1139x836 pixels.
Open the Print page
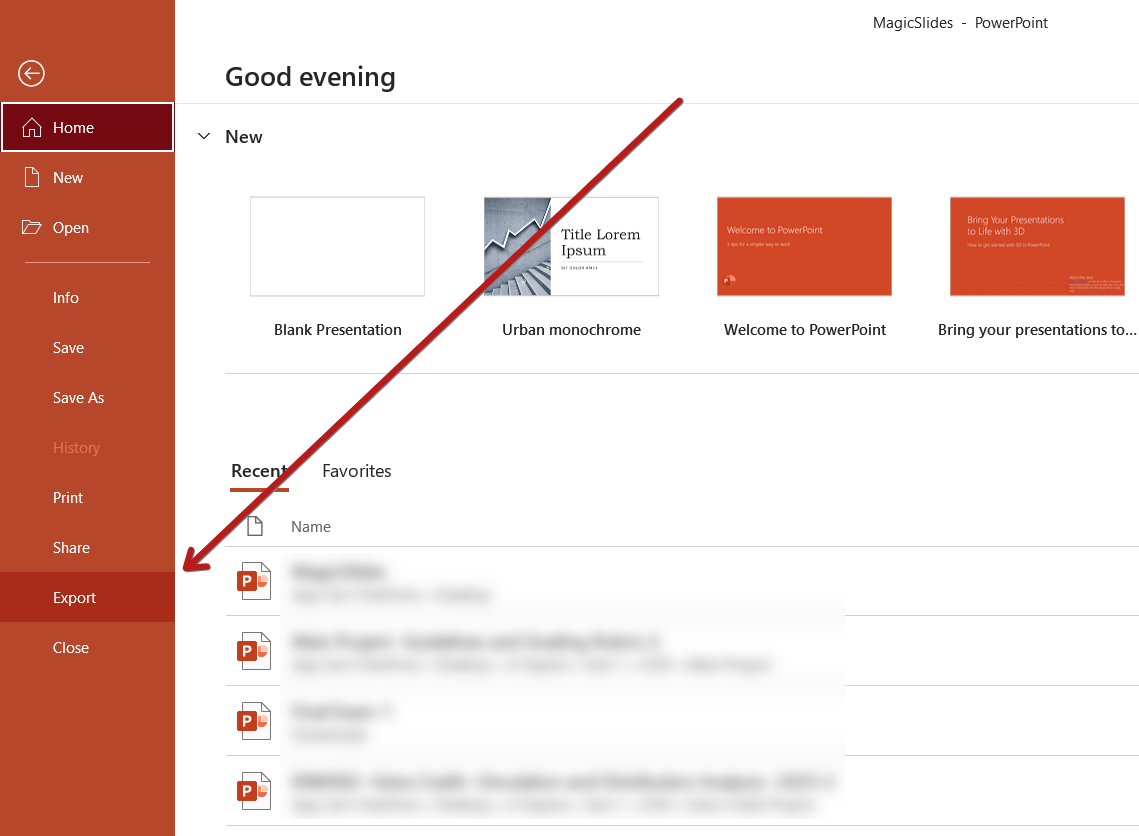[87, 498]
